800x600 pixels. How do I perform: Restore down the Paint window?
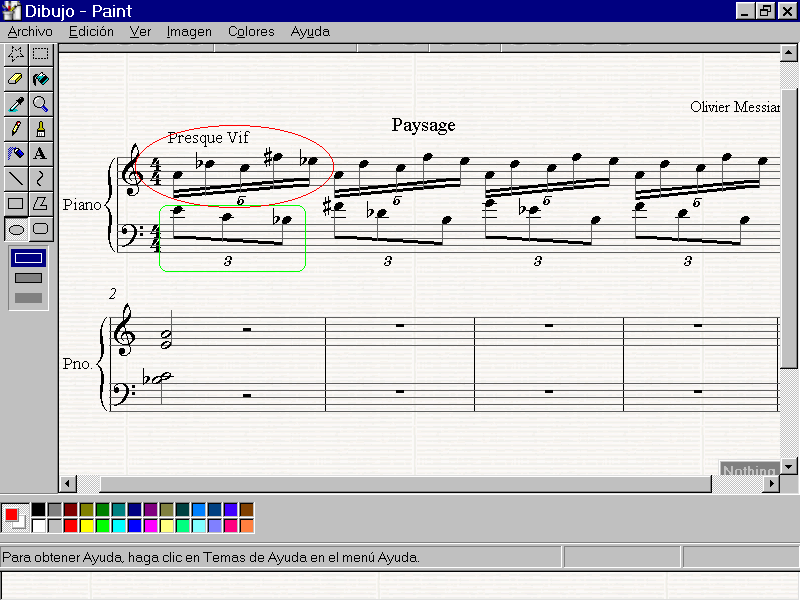pos(765,11)
